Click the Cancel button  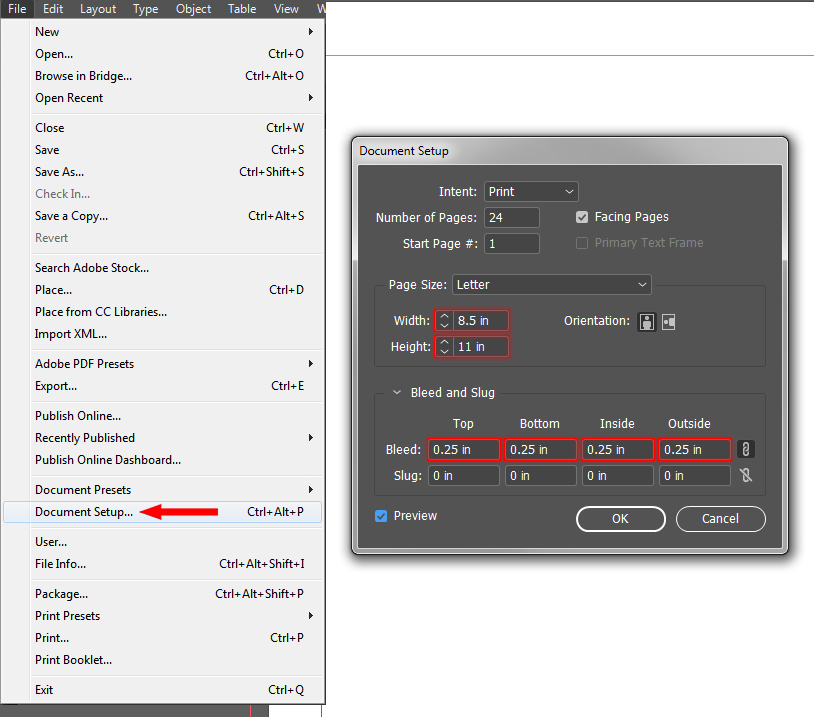click(x=720, y=519)
